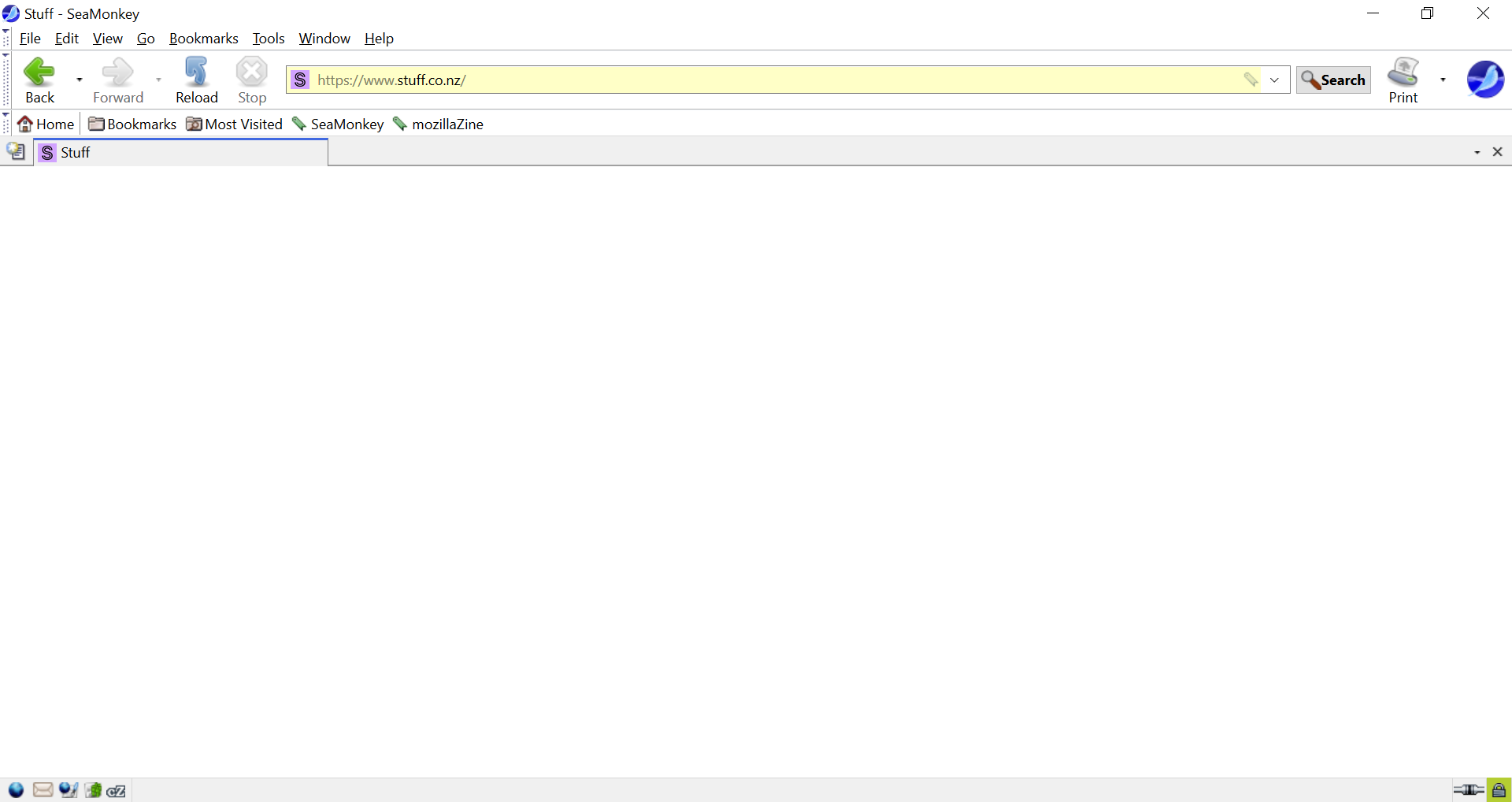Viewport: 1512px width, 802px height.
Task: Expand the Back button history dropdown
Action: click(x=80, y=80)
